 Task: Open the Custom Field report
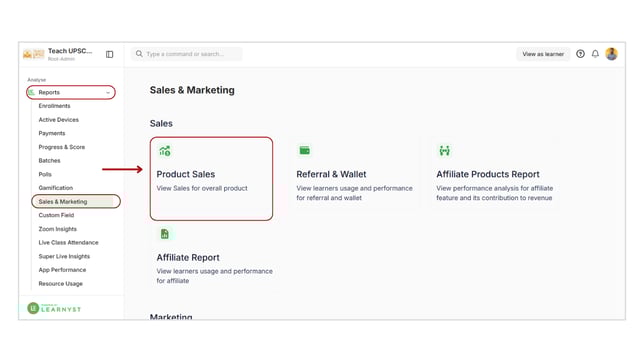(56, 215)
